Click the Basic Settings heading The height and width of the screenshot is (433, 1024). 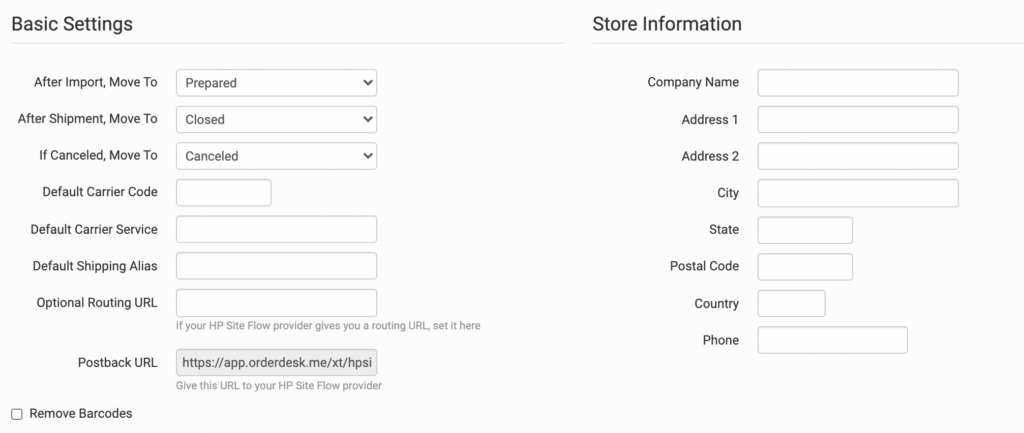pyautogui.click(x=72, y=23)
